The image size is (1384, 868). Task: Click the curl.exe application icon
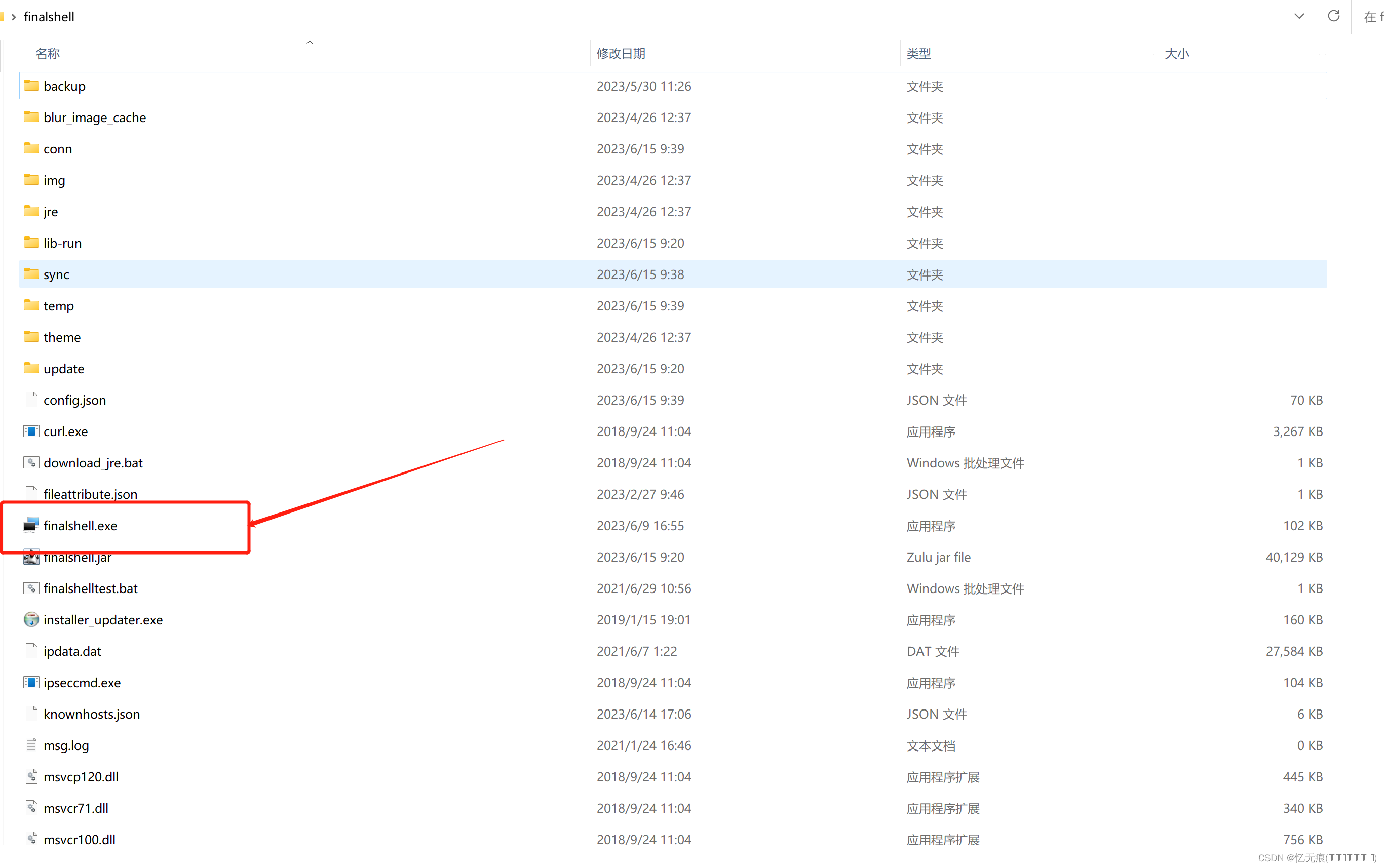[31, 431]
